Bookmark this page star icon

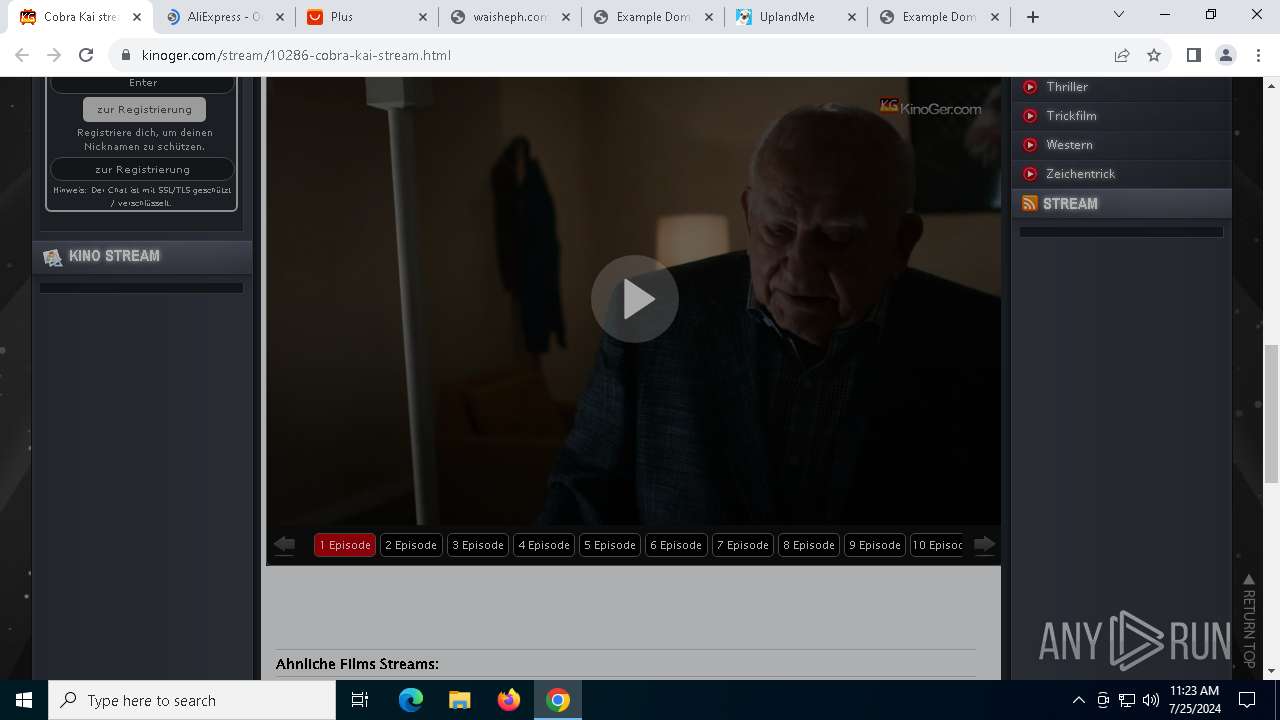coord(1154,55)
